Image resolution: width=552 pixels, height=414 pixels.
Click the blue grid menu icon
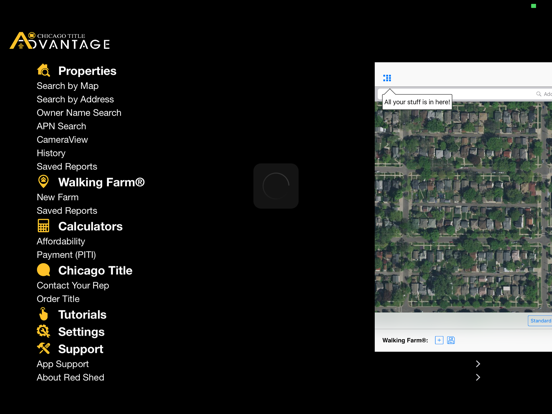pyautogui.click(x=387, y=78)
